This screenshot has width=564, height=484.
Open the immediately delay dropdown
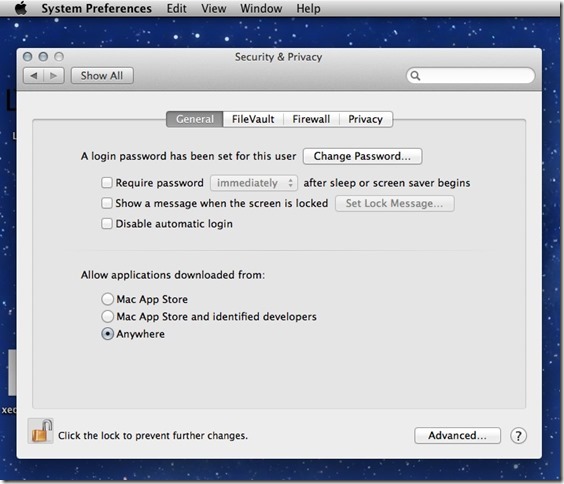254,183
